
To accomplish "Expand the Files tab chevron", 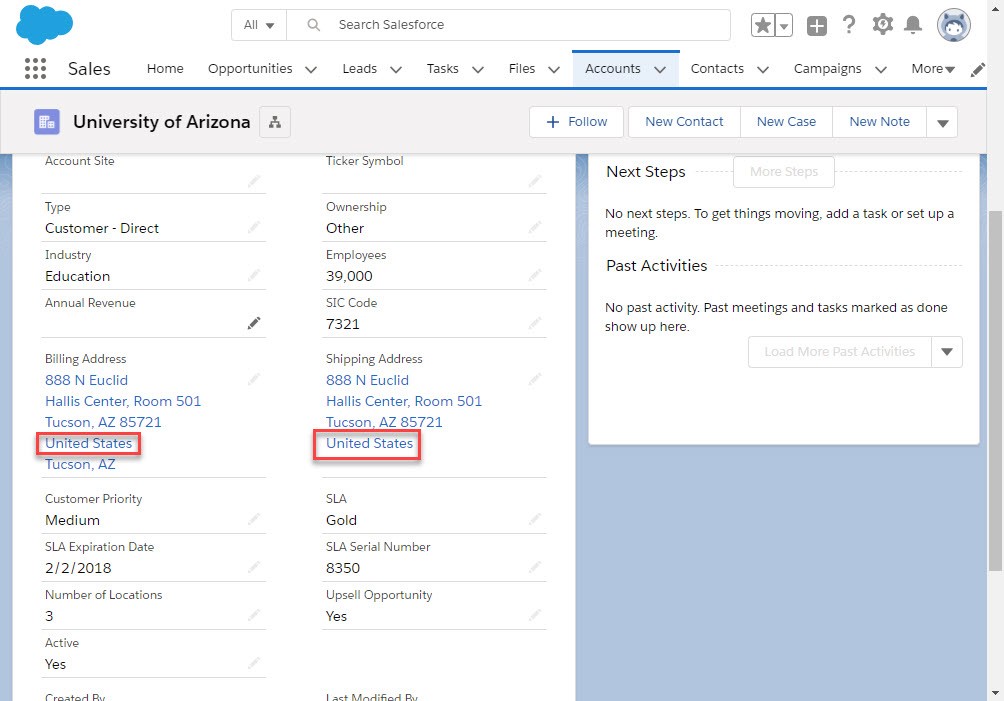I will coord(555,69).
